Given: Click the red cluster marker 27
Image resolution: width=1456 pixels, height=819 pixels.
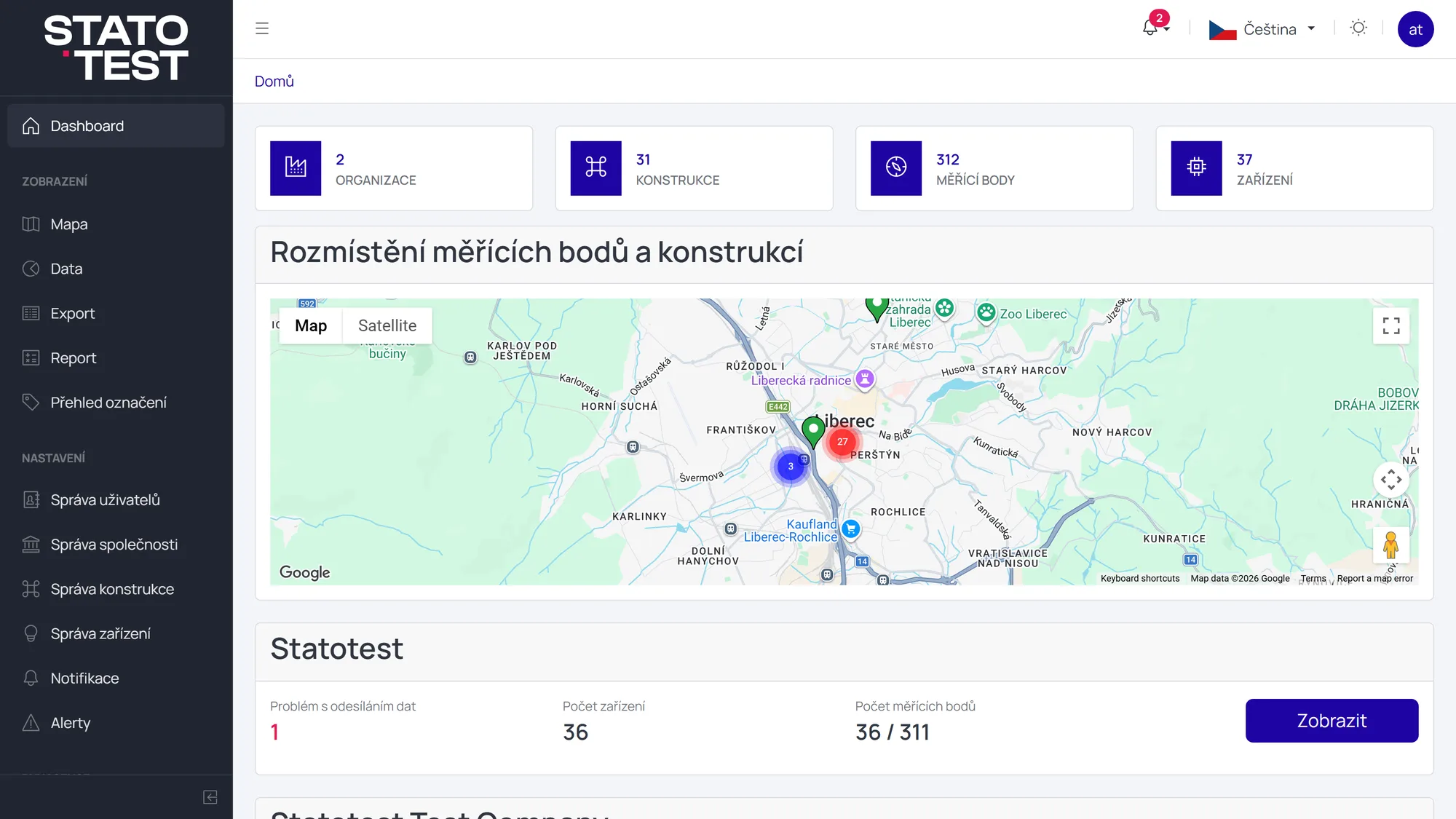Looking at the screenshot, I should click(x=842, y=442).
